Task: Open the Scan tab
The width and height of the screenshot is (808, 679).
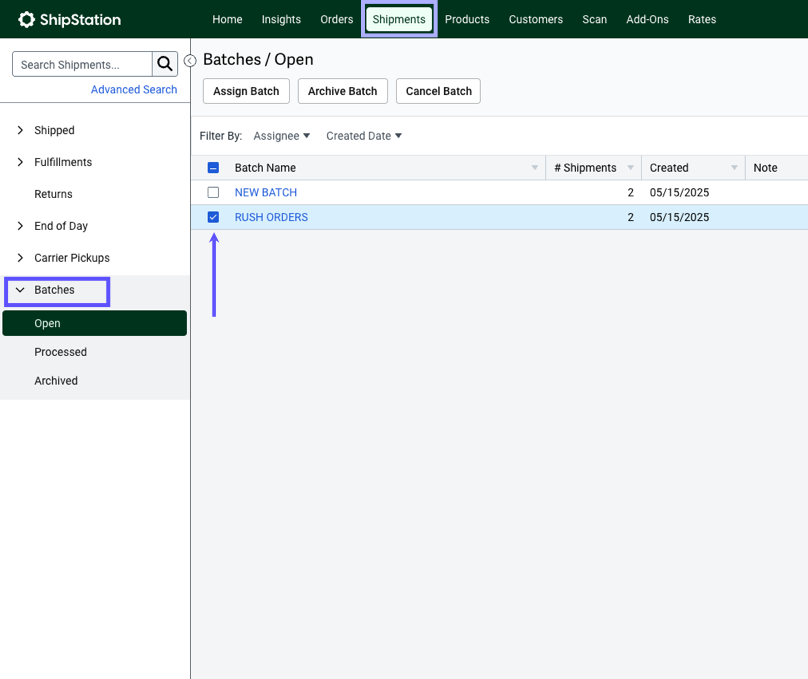Action: (595, 19)
